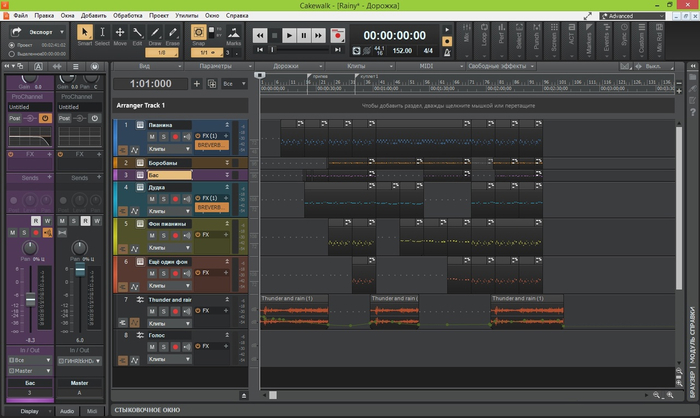This screenshot has height=418, width=700.
Task: Arm recording on Фон пианины track
Action: pyautogui.click(x=176, y=235)
